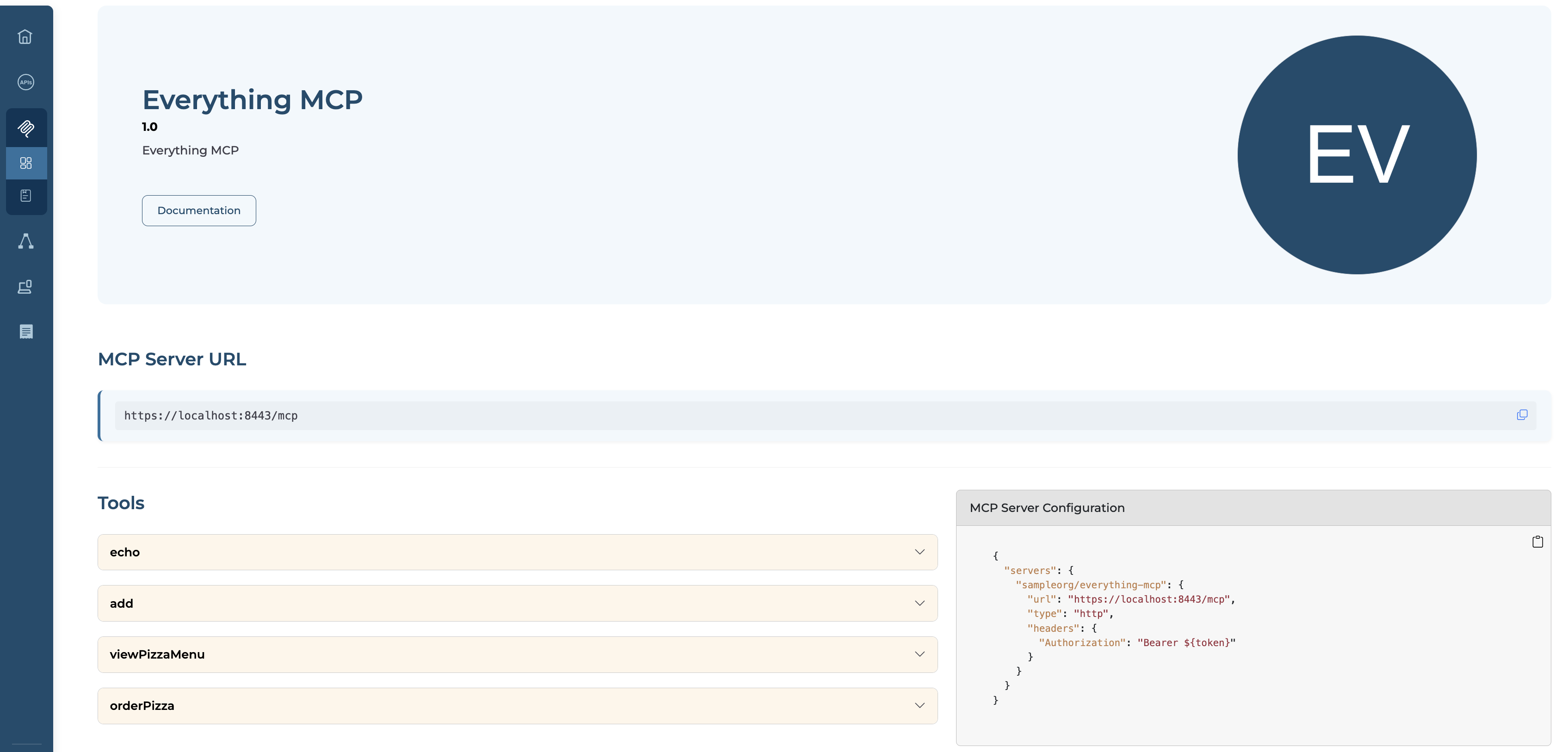
Task: Open the receipt list icon in sidebar
Action: pos(25,332)
